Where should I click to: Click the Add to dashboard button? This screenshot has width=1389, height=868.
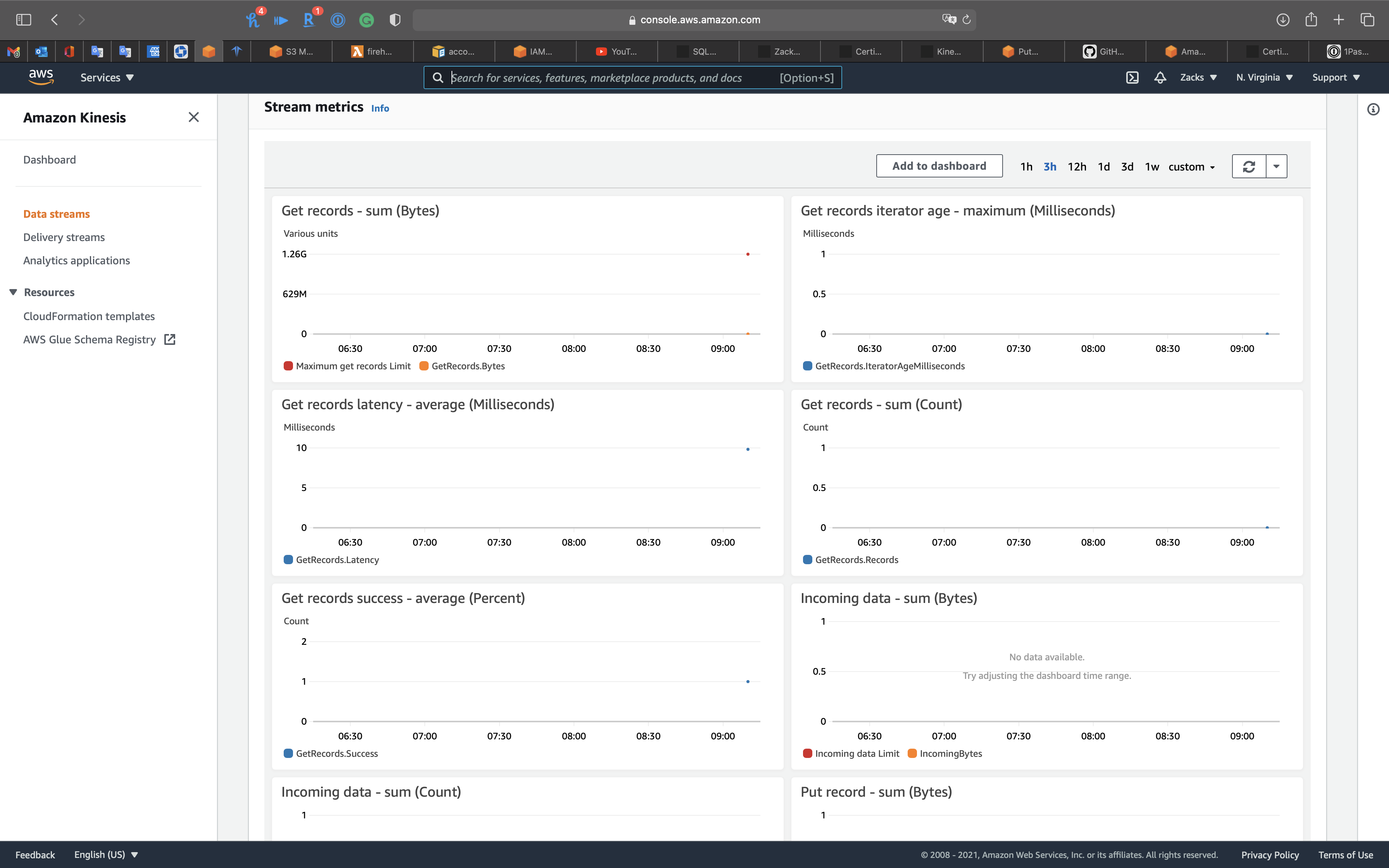pyautogui.click(x=939, y=166)
